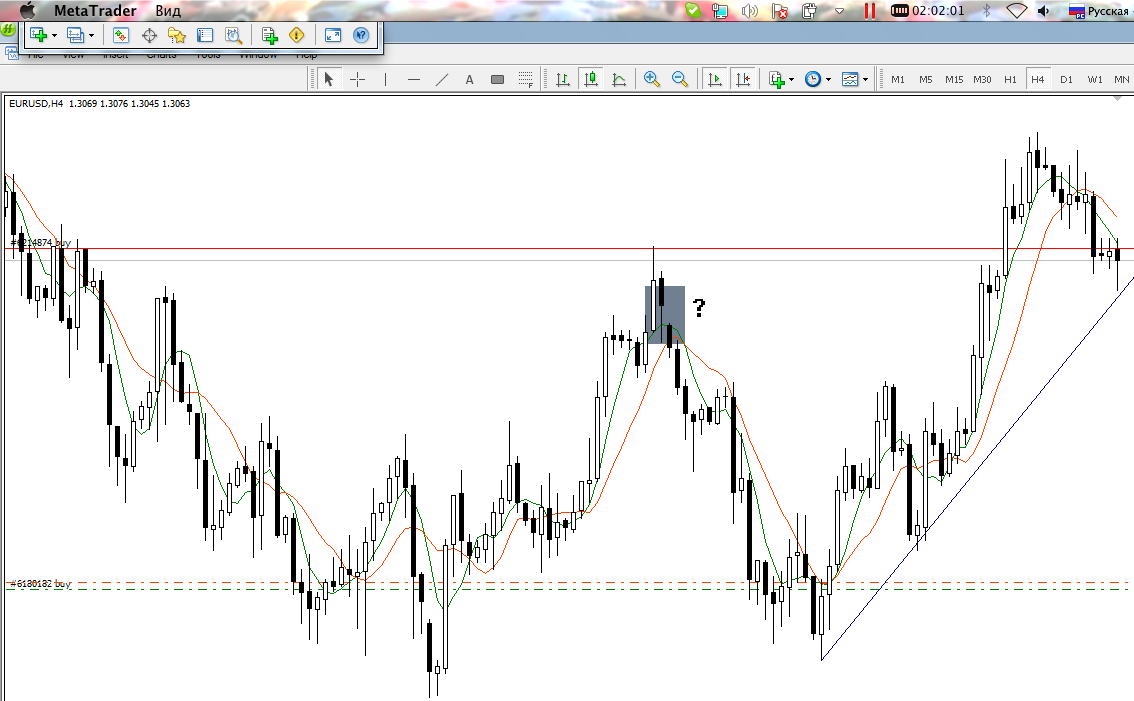Viewport: 1134px width, 701px height.
Task: Open the Wi-Fi status menu
Action: 1017,11
